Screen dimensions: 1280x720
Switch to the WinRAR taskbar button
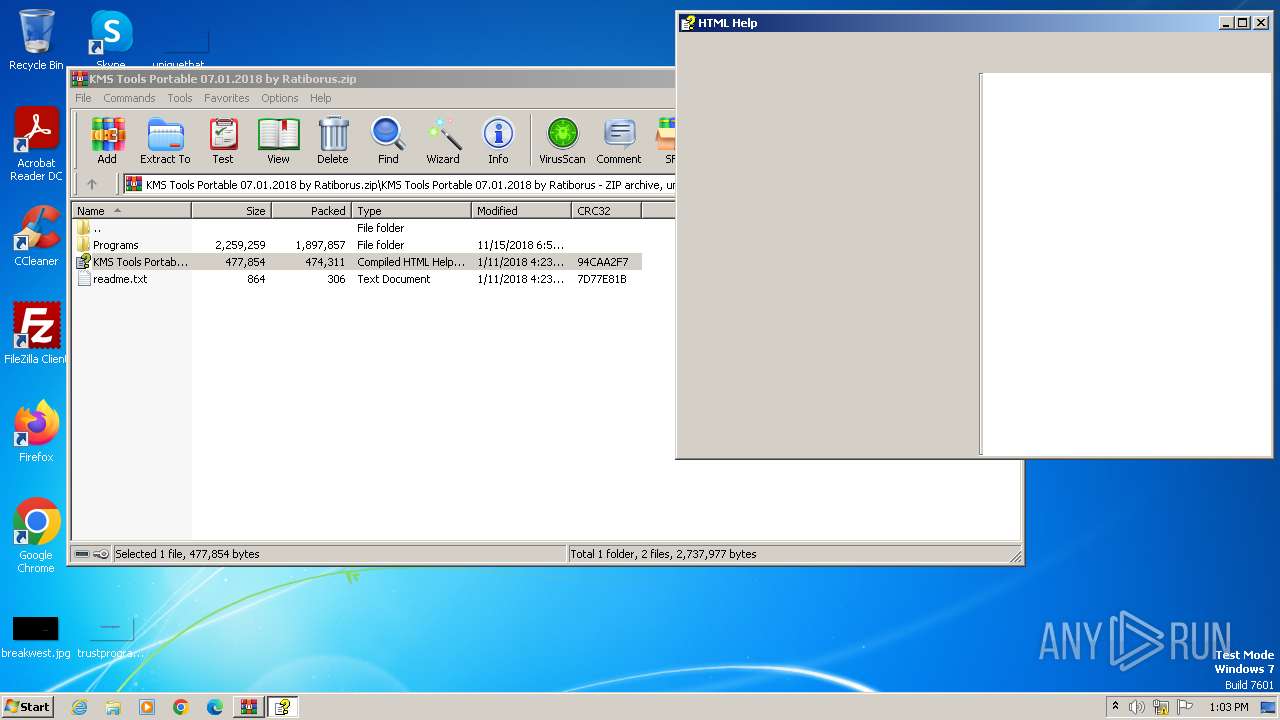[249, 707]
